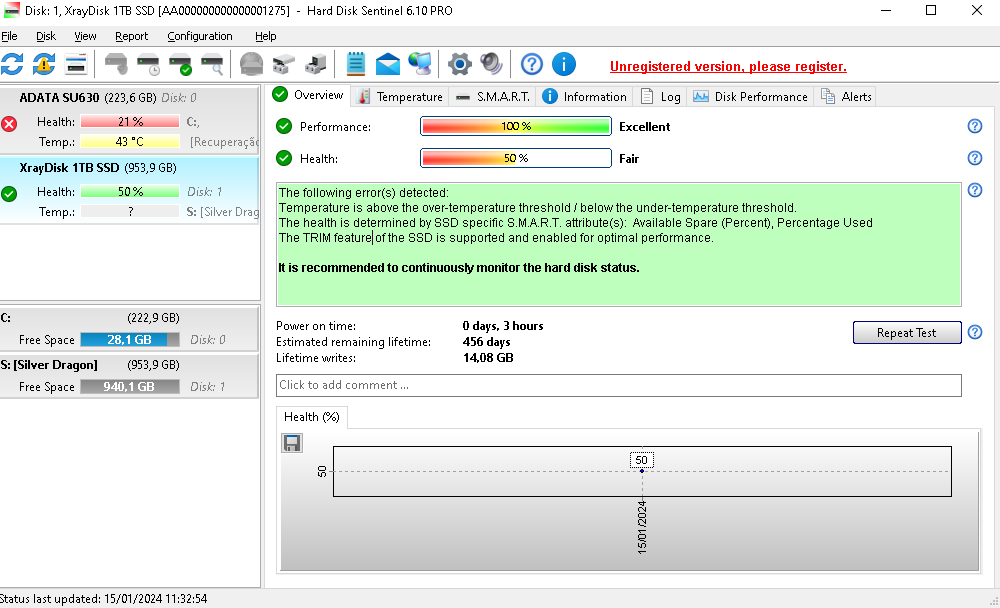The height and width of the screenshot is (608, 1000).
Task: Click the 'Estimated remaining lifetime' value 456 days
Action: click(x=487, y=342)
